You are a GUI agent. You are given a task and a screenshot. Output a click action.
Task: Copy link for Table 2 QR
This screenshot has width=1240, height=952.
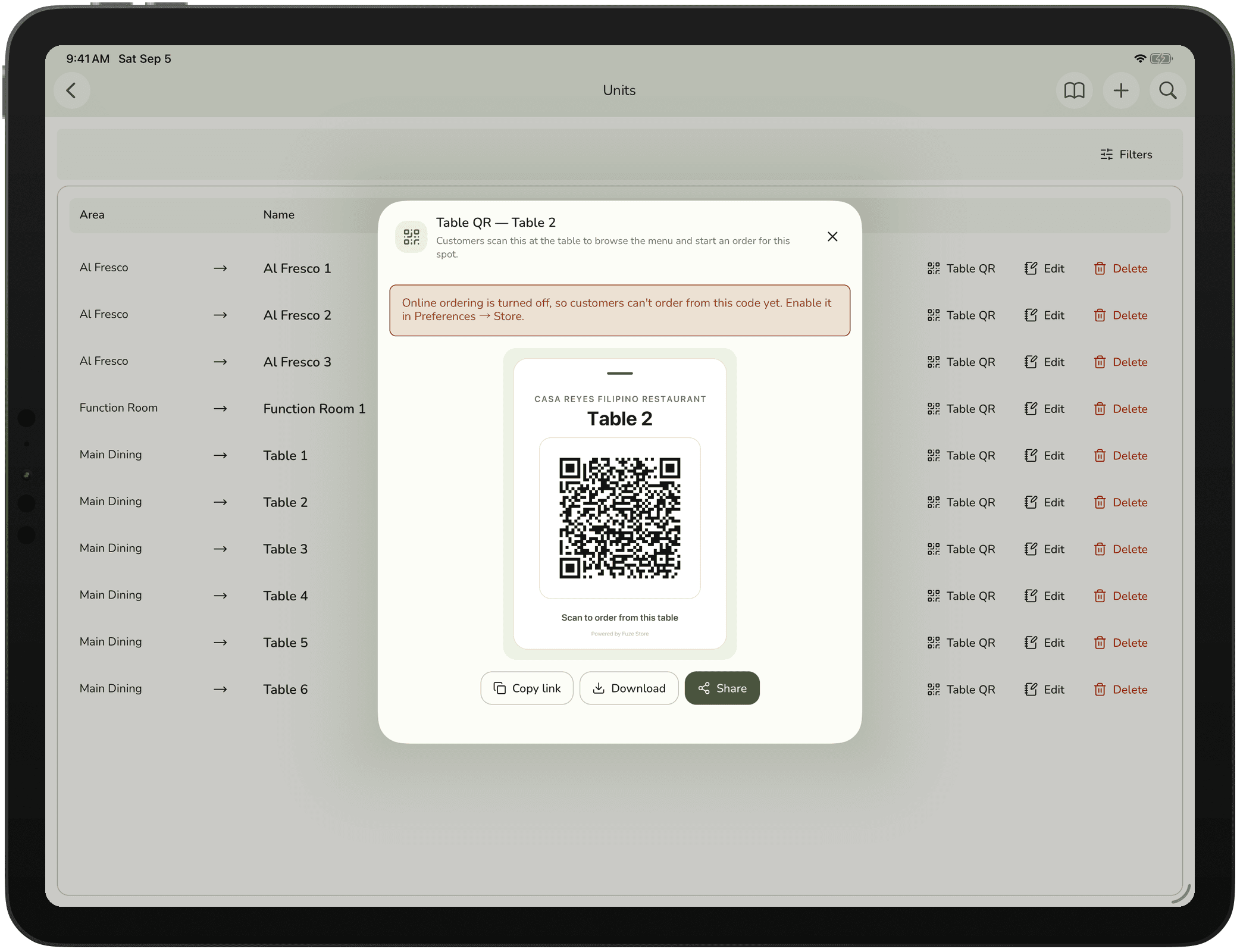pyautogui.click(x=527, y=688)
